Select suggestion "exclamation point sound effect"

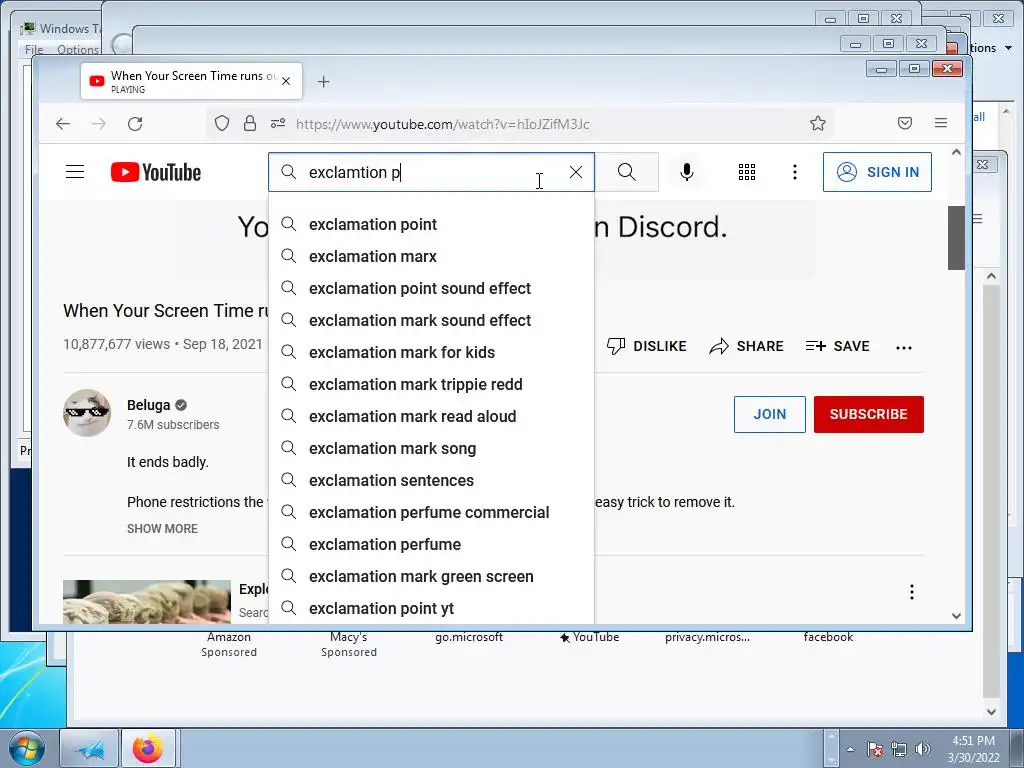[x=431, y=288]
